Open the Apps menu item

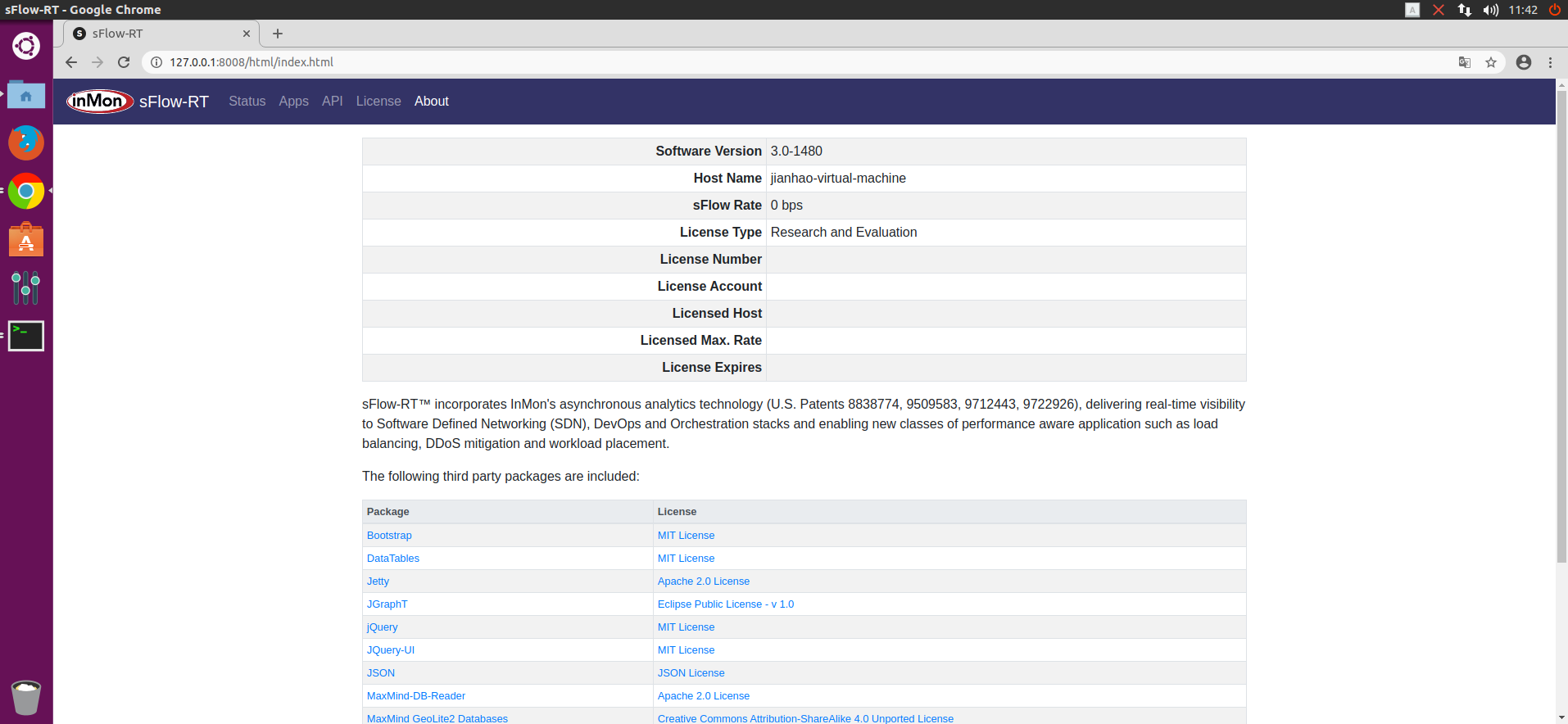(293, 102)
